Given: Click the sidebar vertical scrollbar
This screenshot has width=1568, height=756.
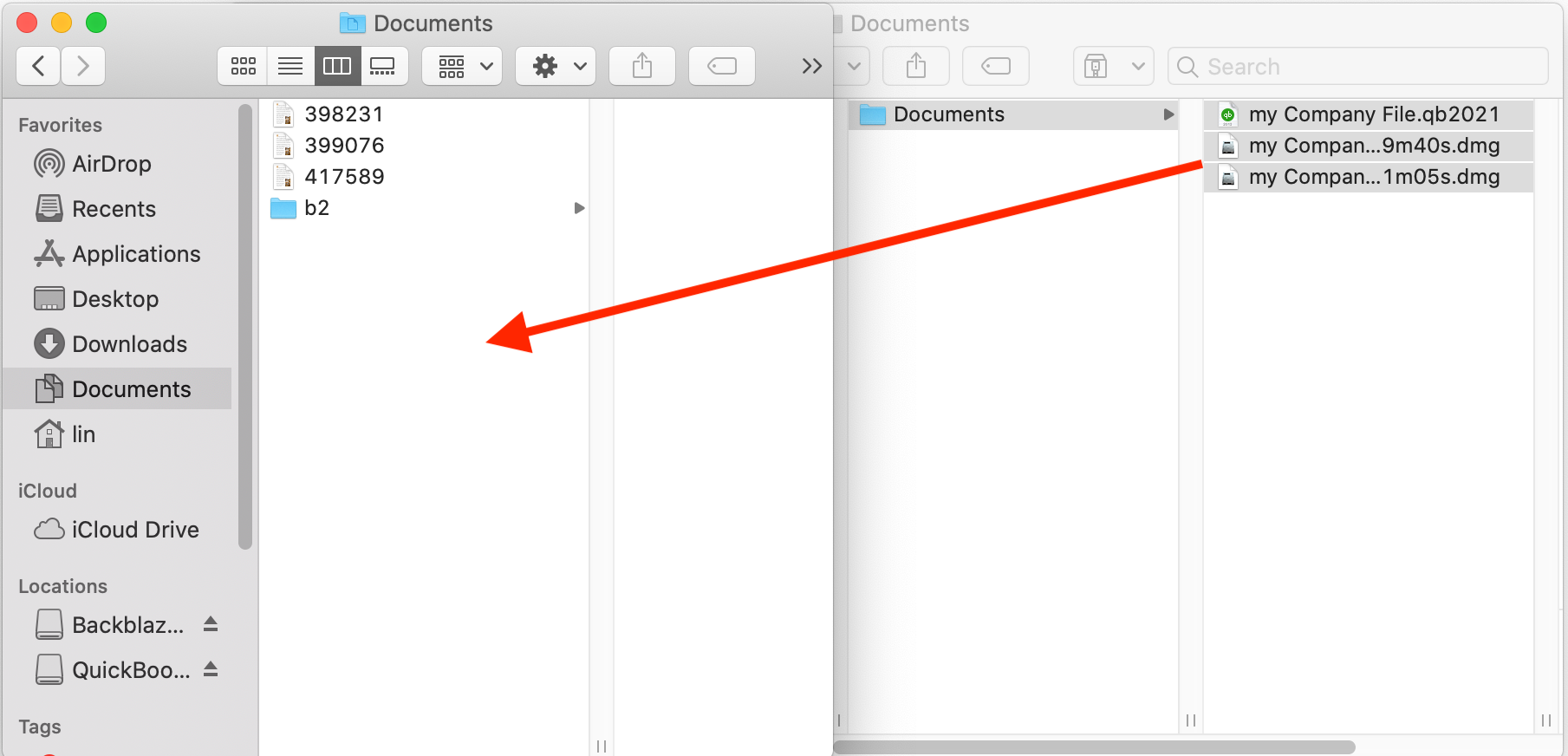Looking at the screenshot, I should tap(245, 327).
